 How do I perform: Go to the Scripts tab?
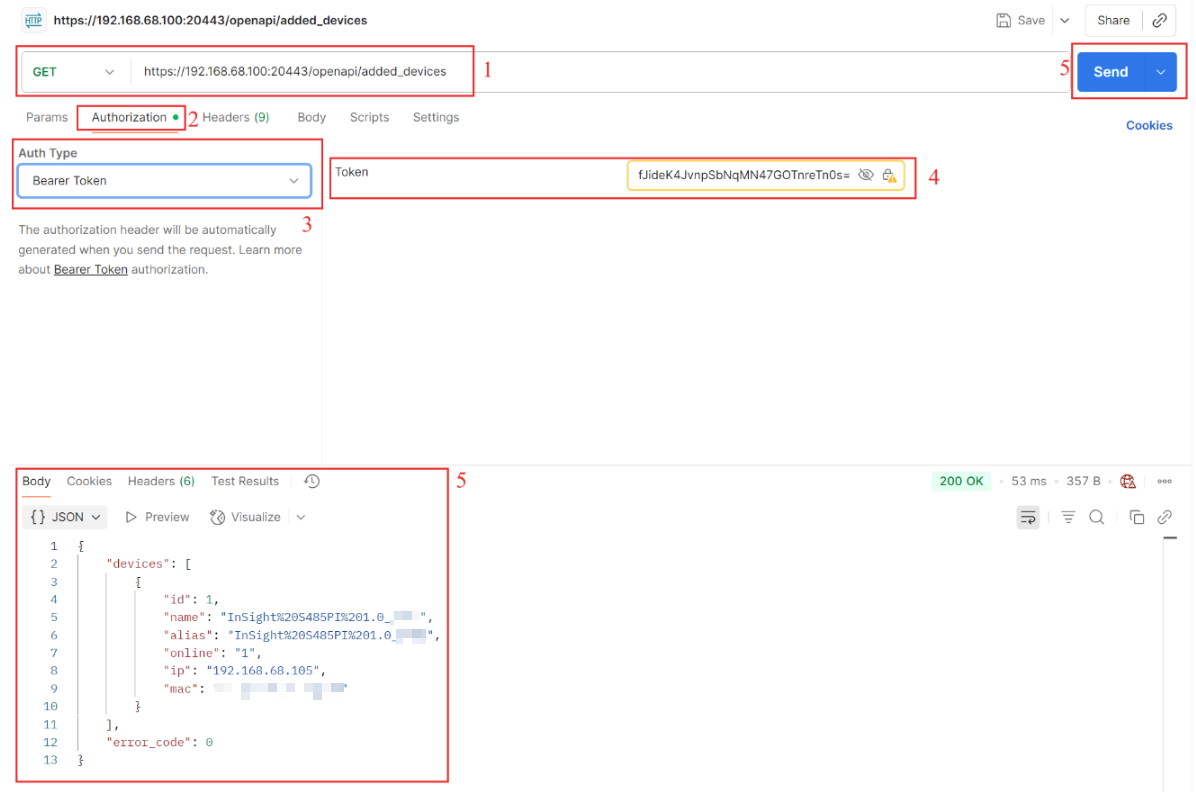(369, 118)
